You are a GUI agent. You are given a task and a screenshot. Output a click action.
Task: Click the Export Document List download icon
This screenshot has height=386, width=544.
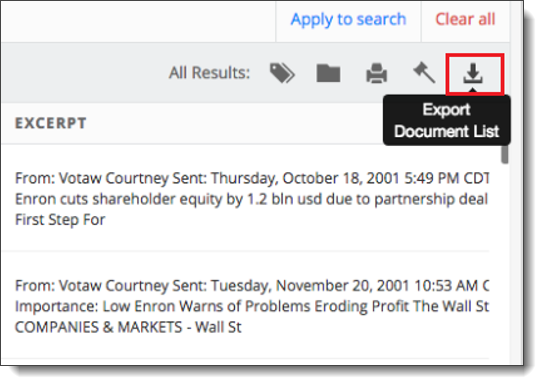(x=473, y=74)
